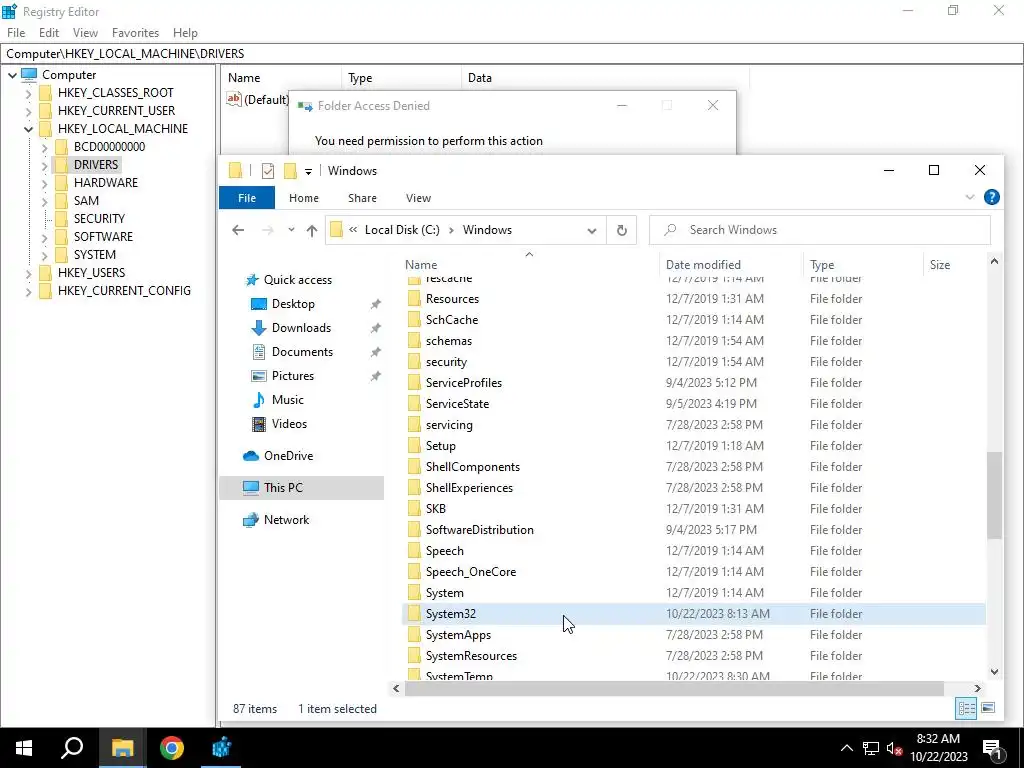The height and width of the screenshot is (768, 1024).
Task: Unpin Desktop using its pin icon
Action: (x=376, y=304)
